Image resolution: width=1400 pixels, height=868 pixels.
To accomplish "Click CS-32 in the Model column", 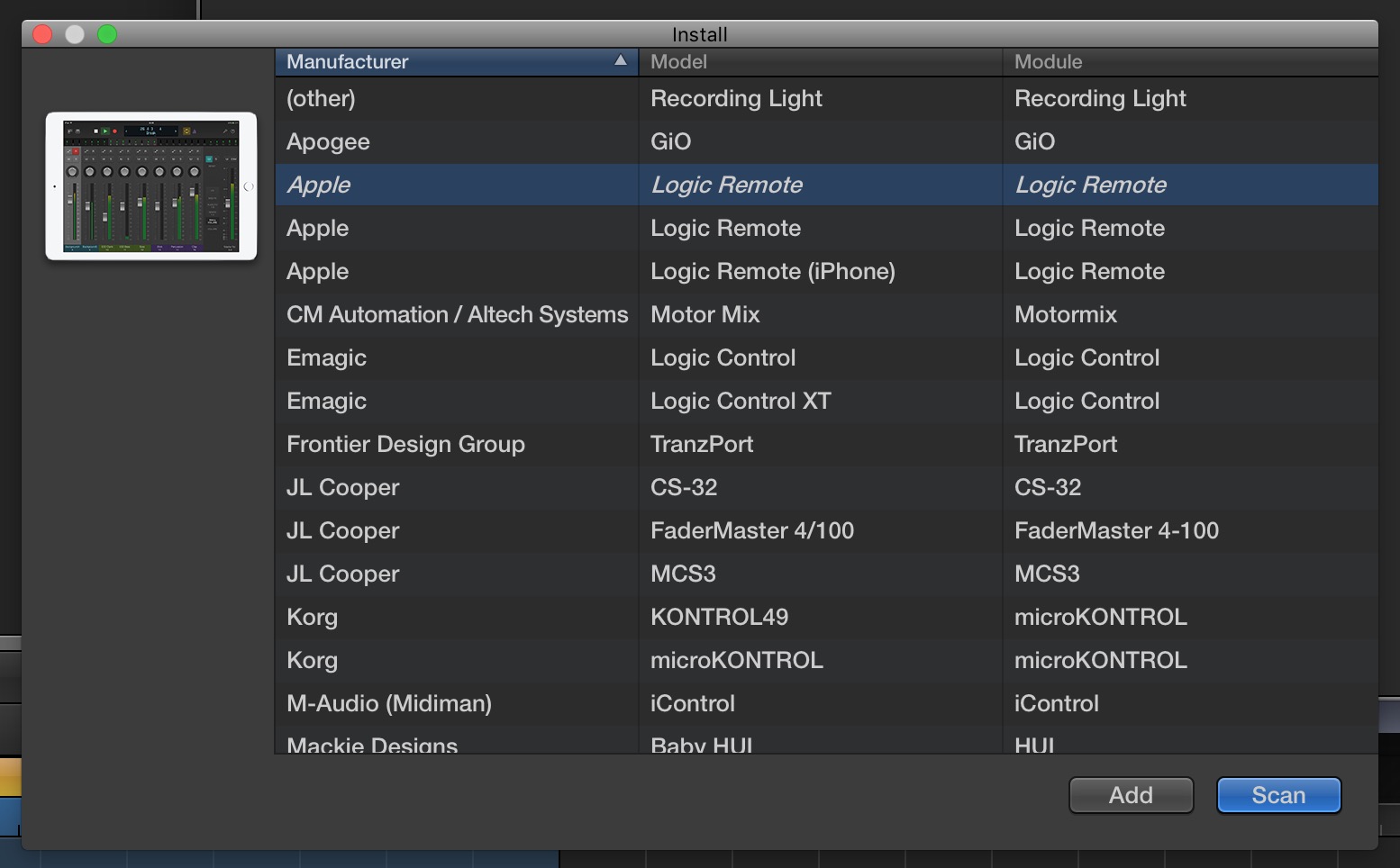I will click(x=684, y=487).
